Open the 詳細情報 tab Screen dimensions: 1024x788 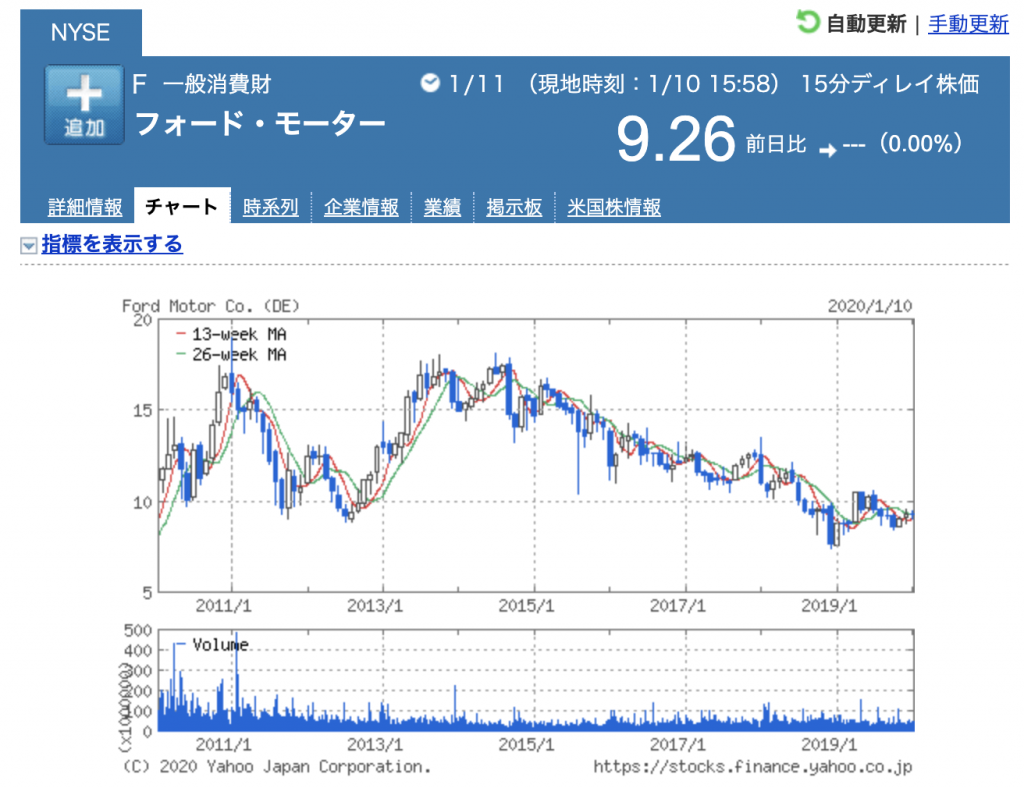(85, 207)
